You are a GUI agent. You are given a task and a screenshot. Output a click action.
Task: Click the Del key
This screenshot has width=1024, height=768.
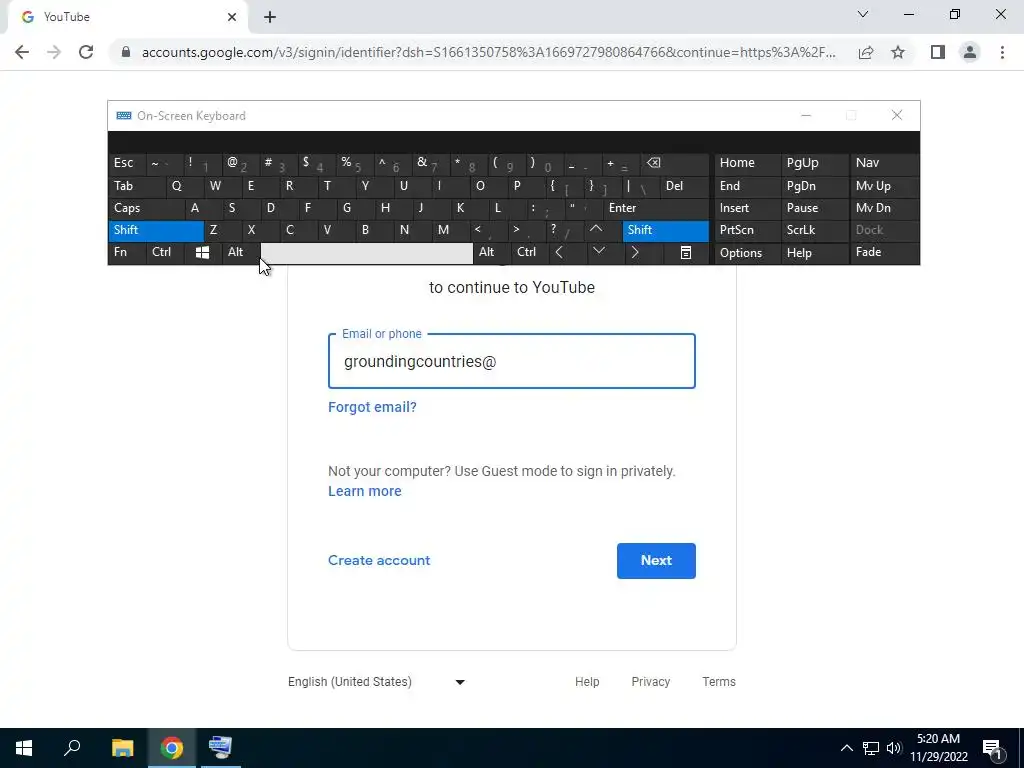[x=684, y=186]
